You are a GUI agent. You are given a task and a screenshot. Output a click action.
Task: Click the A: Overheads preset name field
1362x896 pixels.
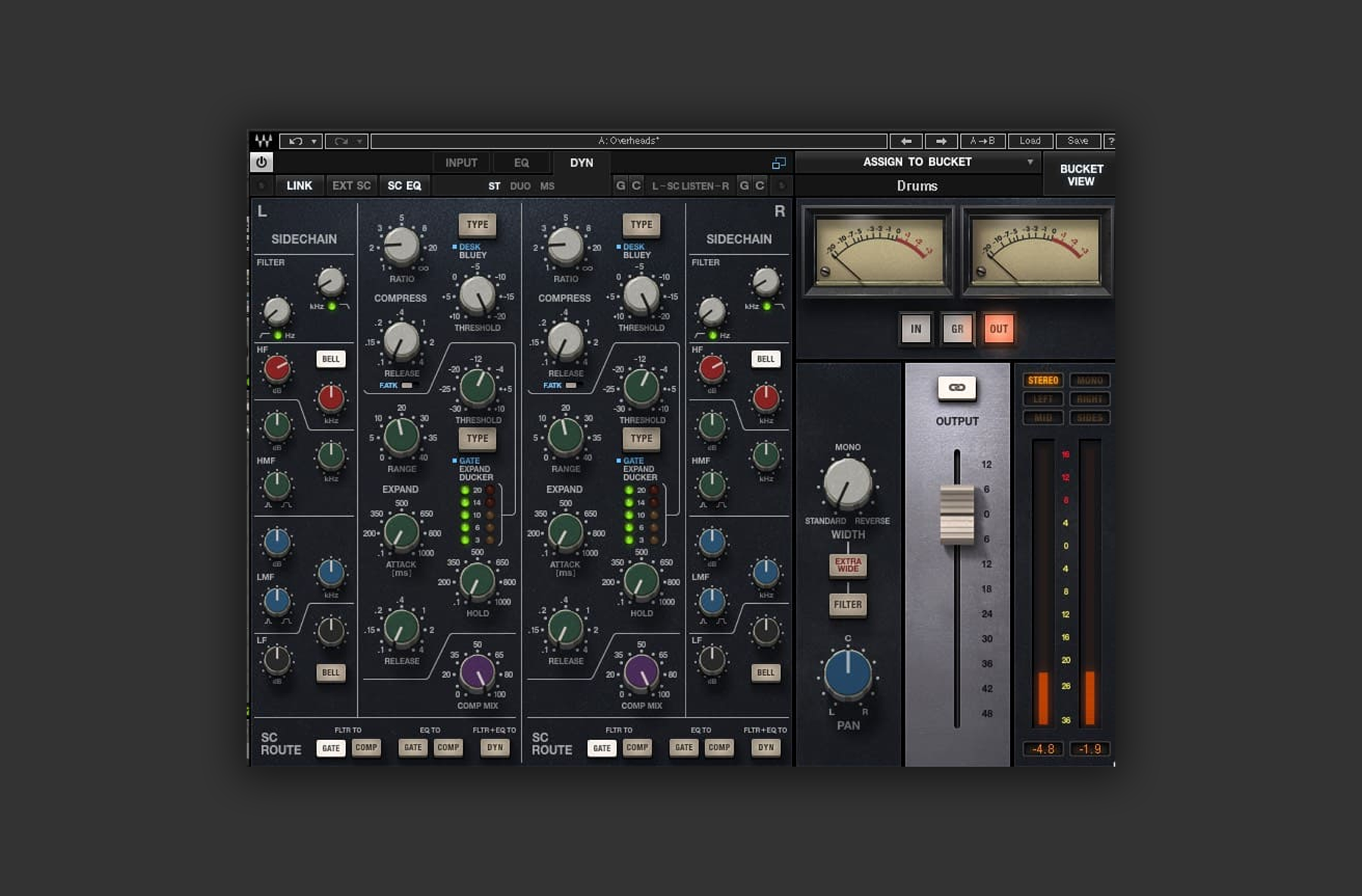tap(628, 141)
